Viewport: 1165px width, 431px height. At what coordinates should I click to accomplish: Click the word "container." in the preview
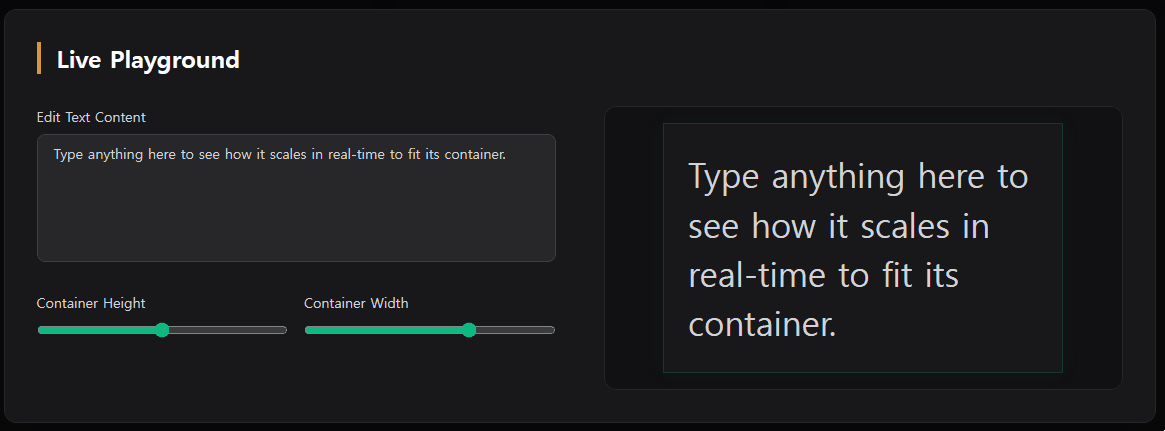coord(762,324)
